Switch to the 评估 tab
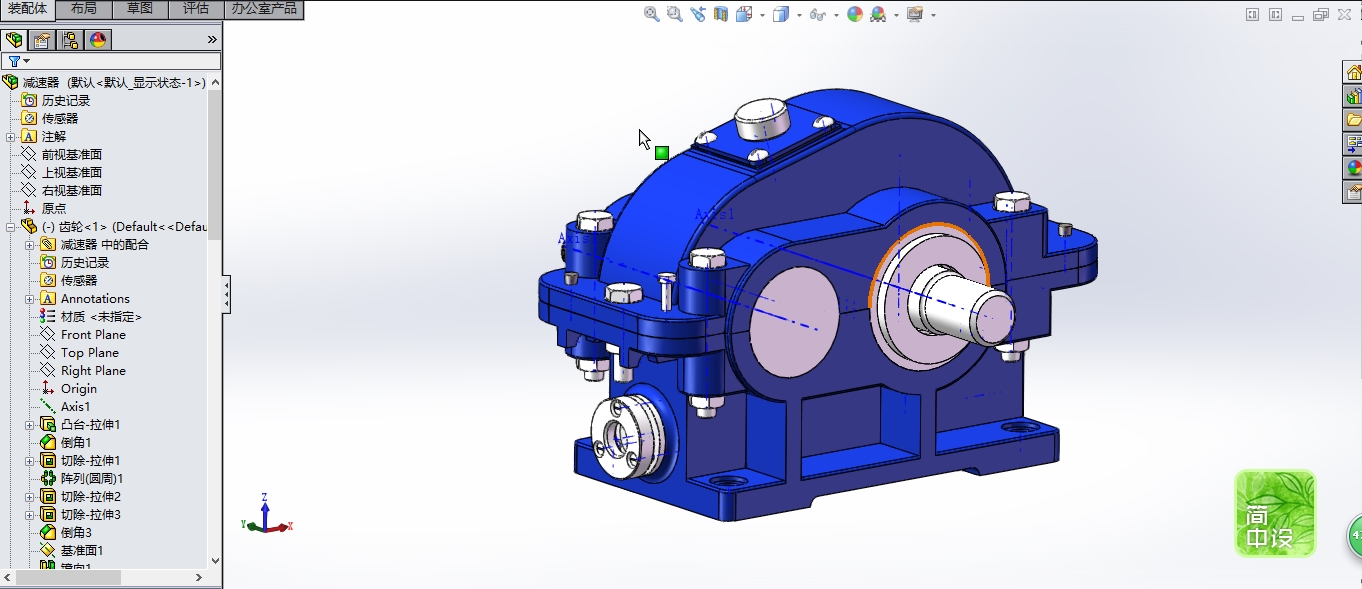1362x589 pixels. coord(196,9)
